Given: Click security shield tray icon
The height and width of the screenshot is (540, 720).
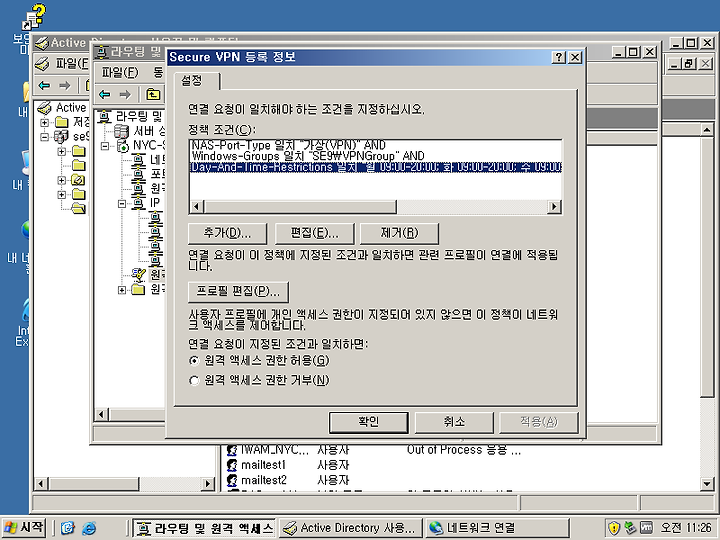Looking at the screenshot, I should pos(613,528).
